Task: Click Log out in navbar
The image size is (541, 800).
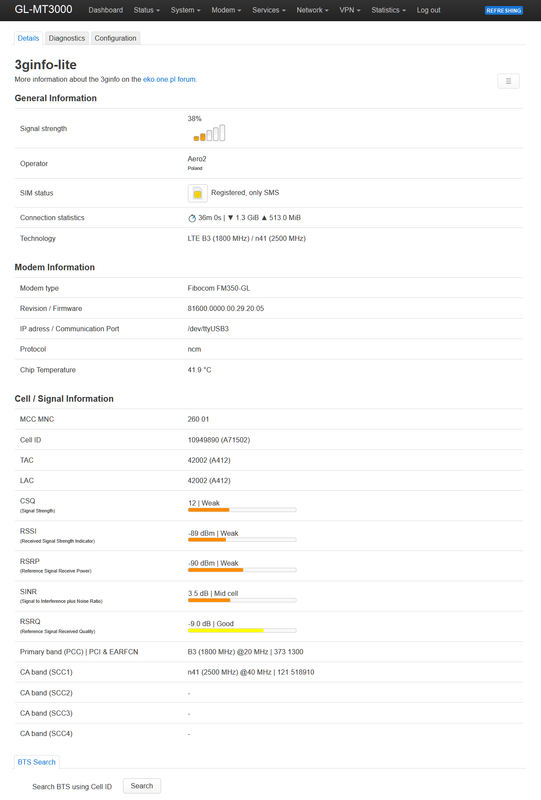Action: tap(428, 10)
